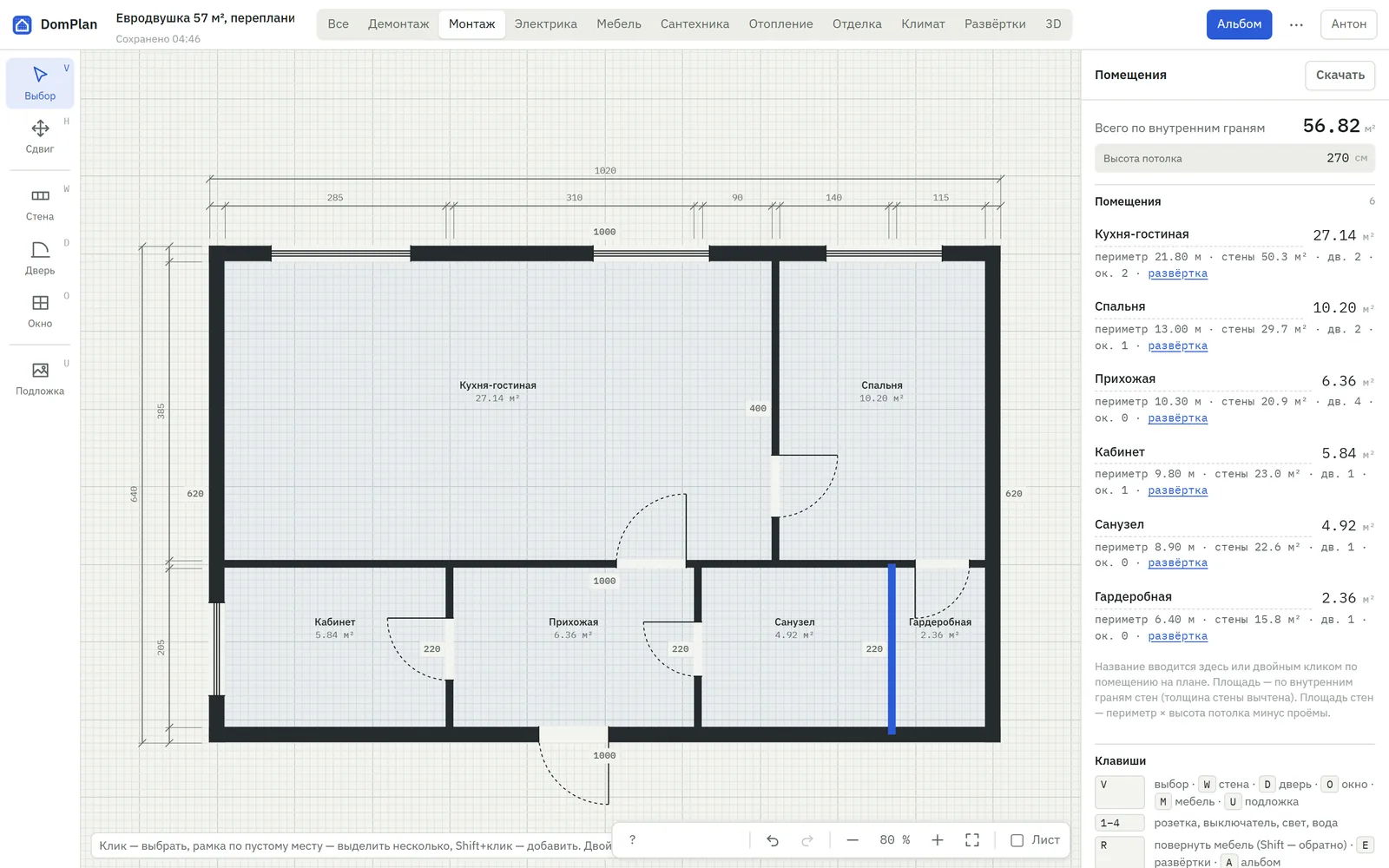Open развёртка link for Спальня
This screenshot has height=868, width=1389.
(1177, 345)
